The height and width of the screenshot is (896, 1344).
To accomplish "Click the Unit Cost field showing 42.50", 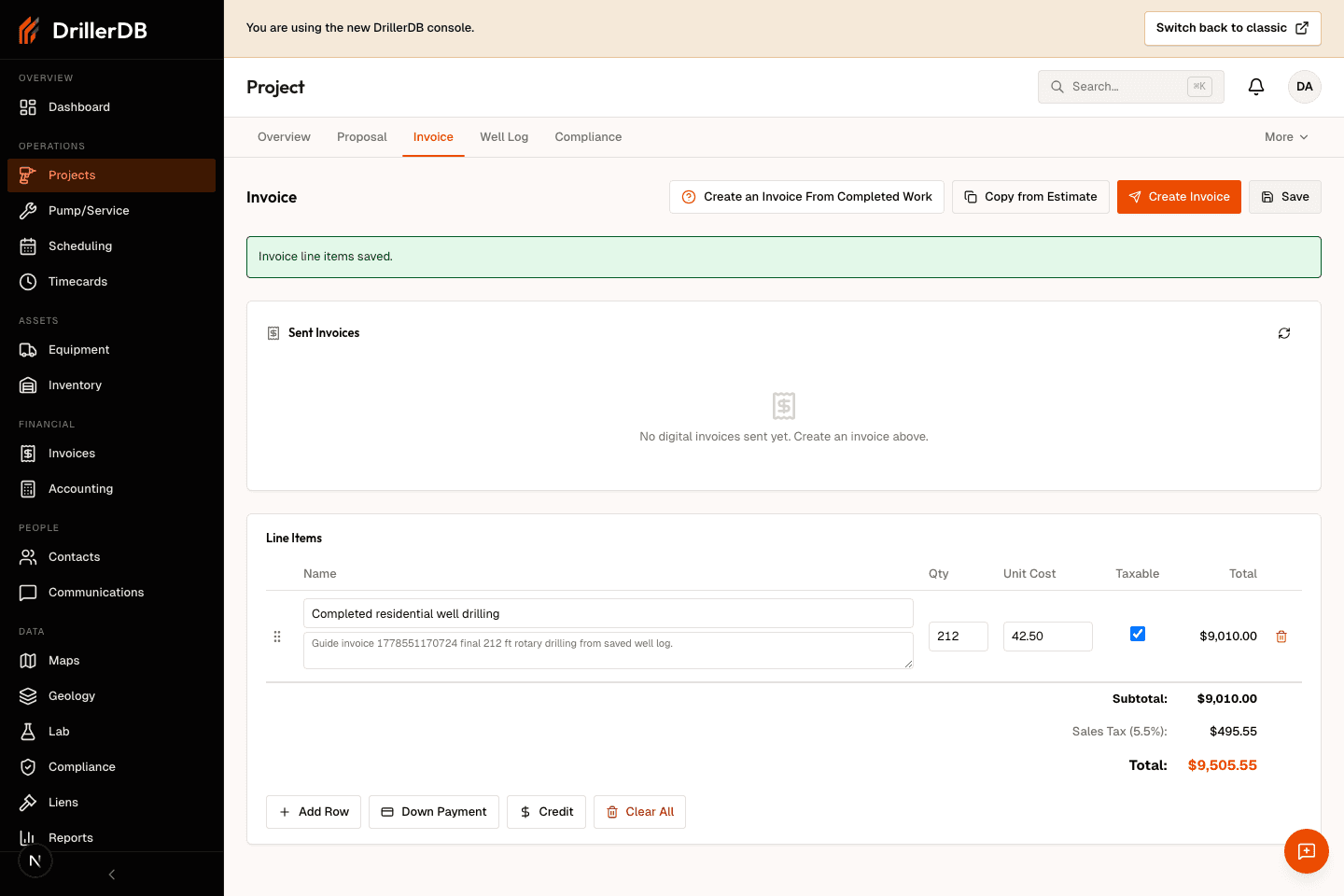I will tap(1048, 637).
